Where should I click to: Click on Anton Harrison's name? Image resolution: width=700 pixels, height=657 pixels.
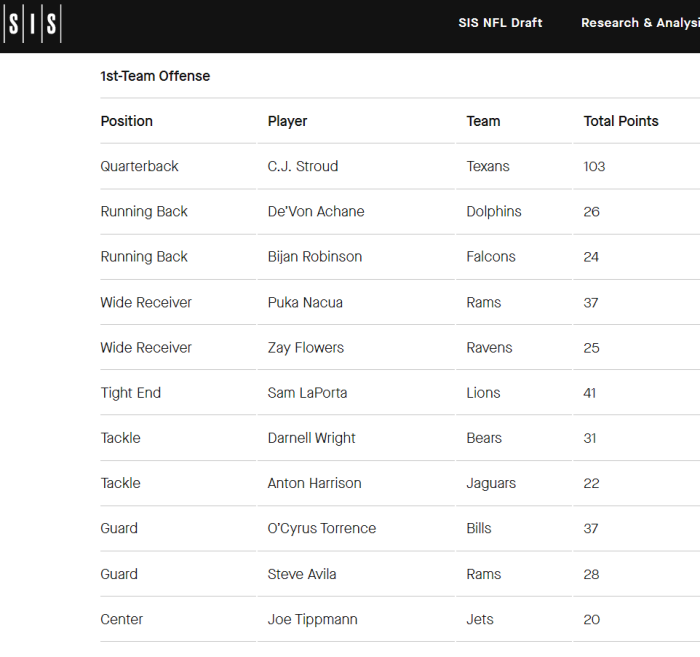(314, 483)
